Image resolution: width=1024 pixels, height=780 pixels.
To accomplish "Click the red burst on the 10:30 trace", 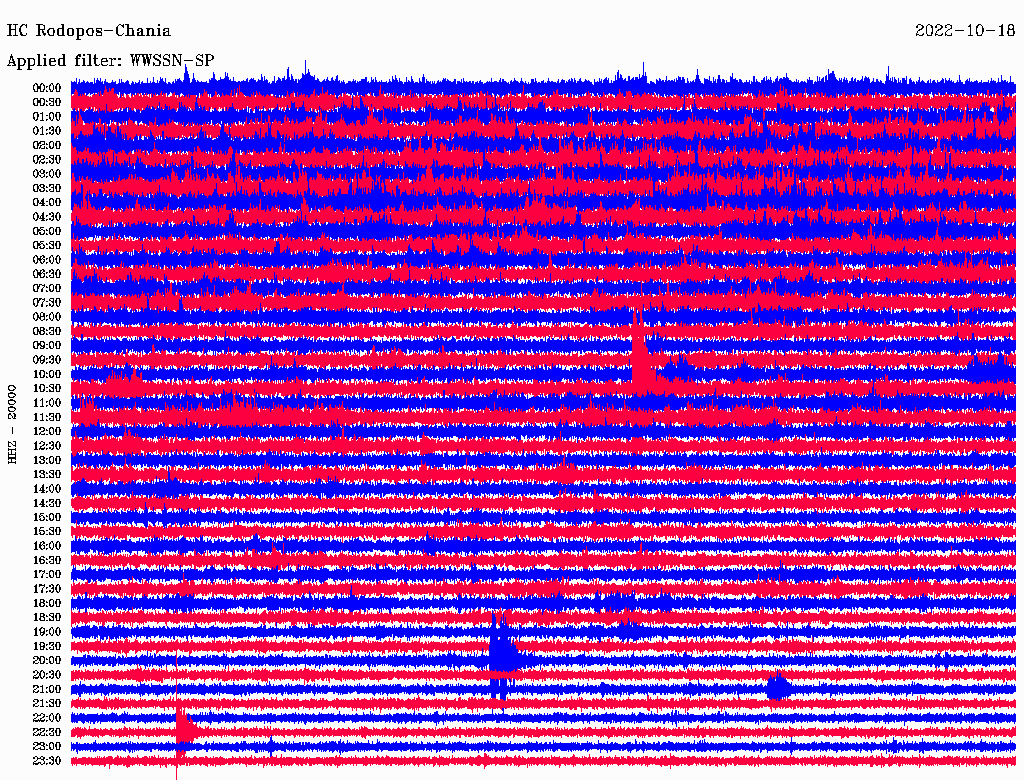I will [x=124, y=382].
